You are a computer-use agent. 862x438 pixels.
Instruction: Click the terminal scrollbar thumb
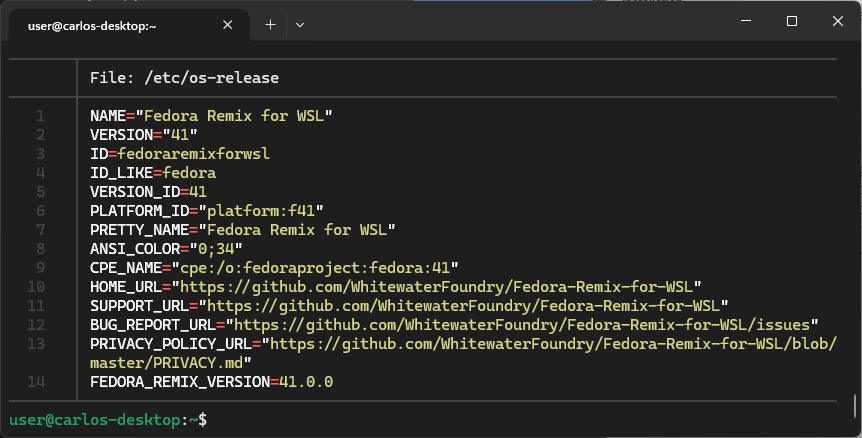pos(855,406)
